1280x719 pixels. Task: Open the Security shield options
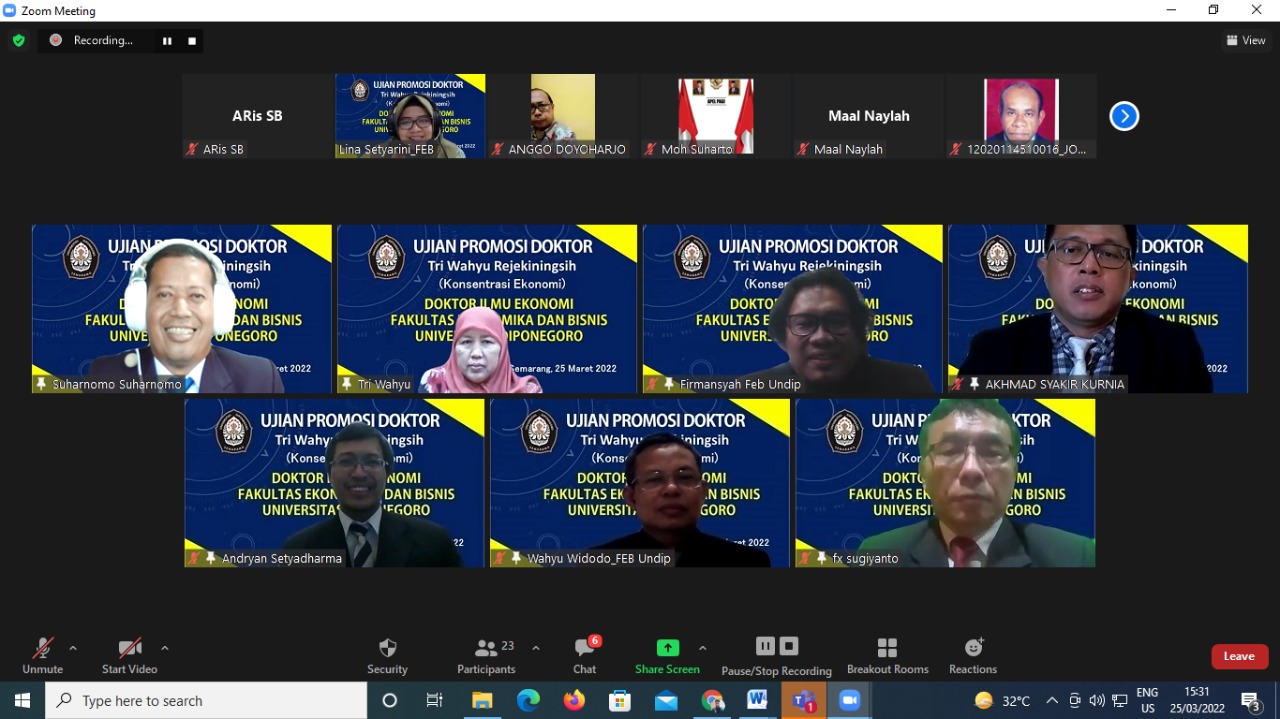coord(388,655)
